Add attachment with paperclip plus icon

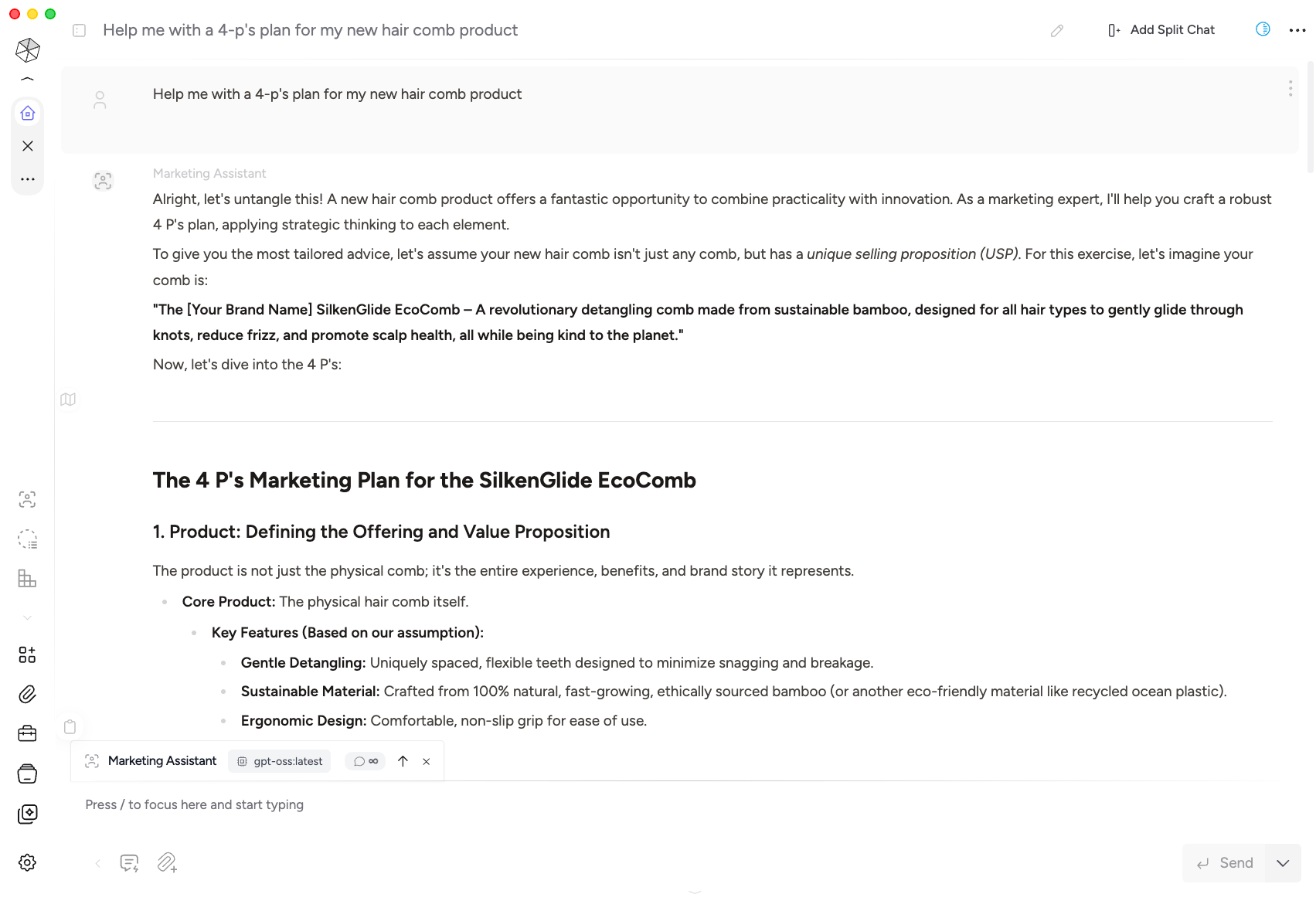[167, 862]
